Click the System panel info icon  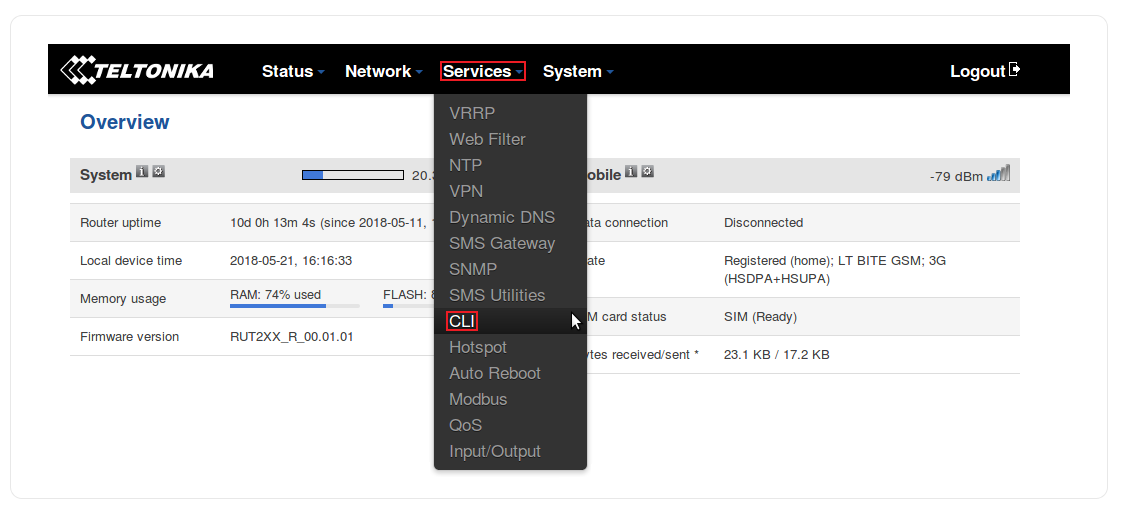click(142, 172)
